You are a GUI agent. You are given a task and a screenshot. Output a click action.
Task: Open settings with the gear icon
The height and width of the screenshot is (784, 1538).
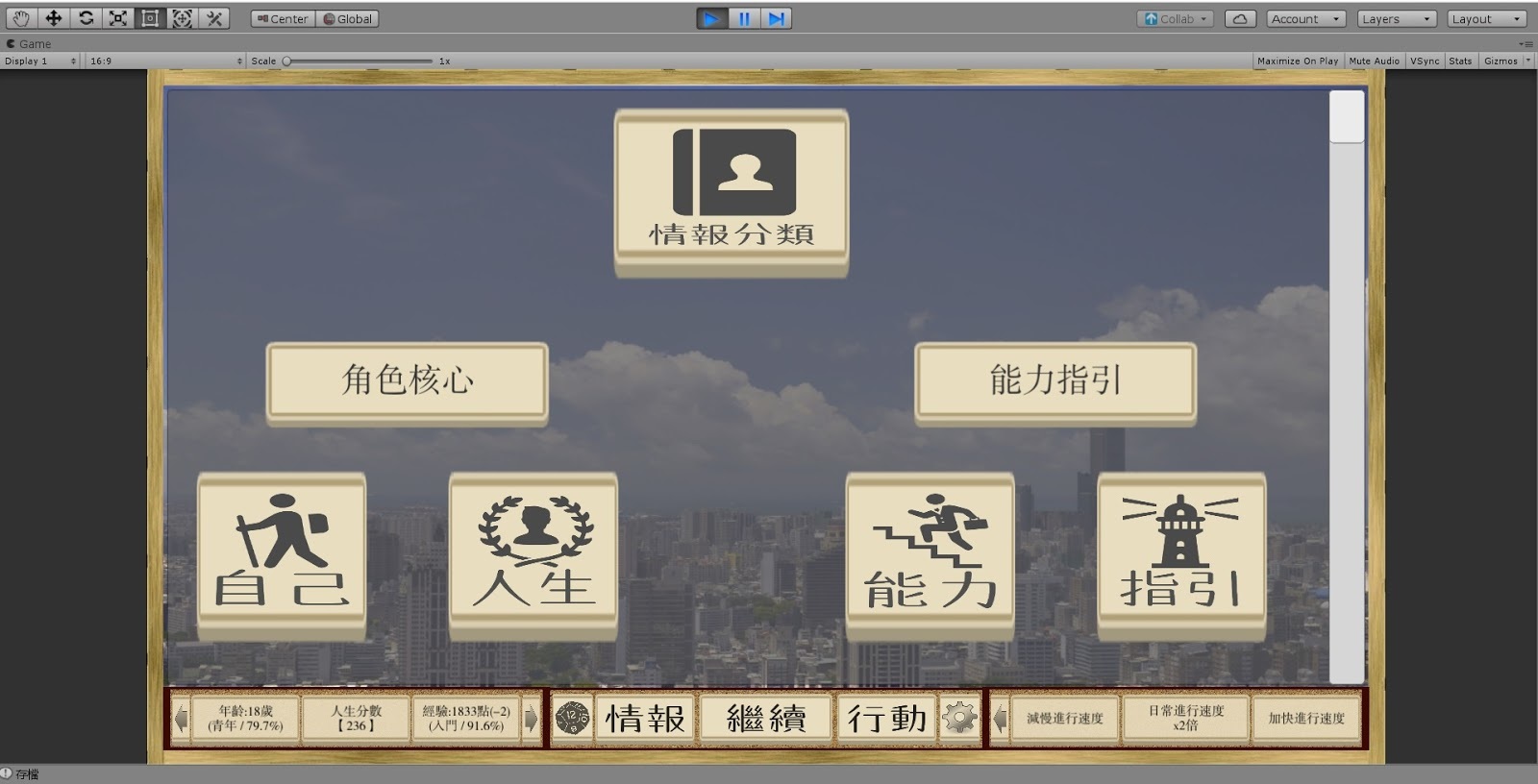[x=959, y=718]
